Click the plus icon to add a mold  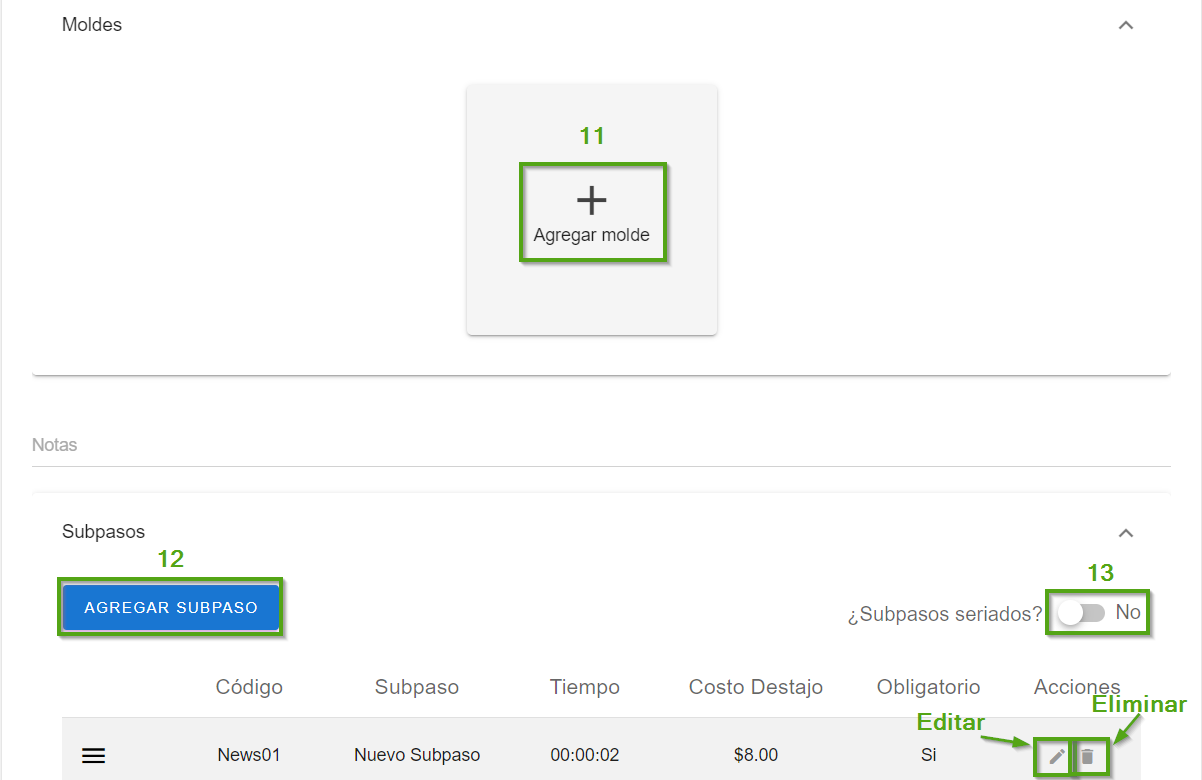592,201
